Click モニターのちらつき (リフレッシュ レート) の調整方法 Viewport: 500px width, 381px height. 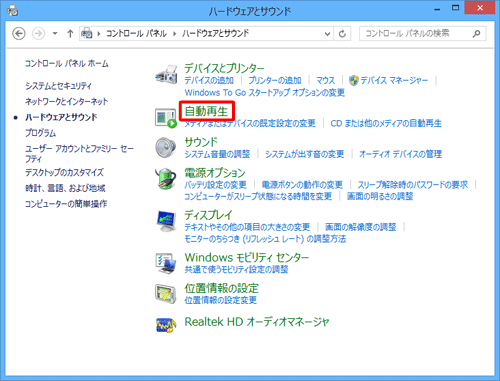click(265, 239)
